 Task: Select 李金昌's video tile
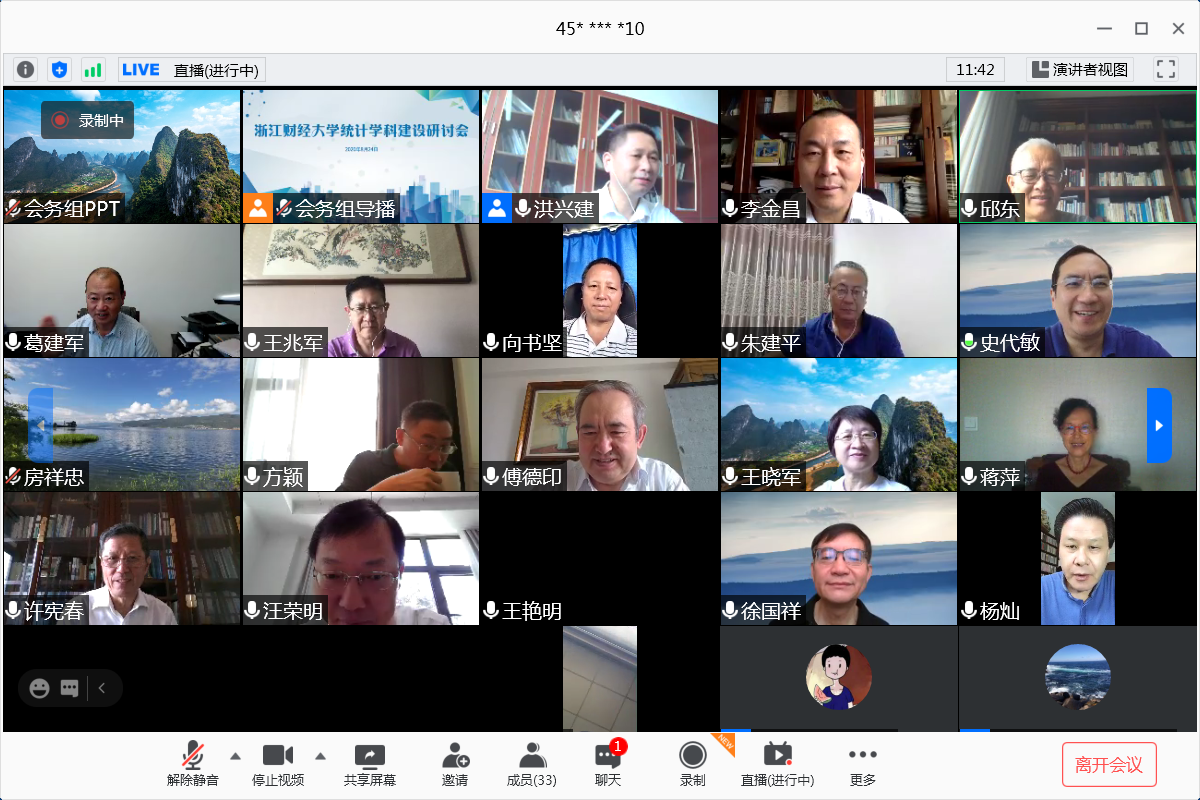pyautogui.click(x=838, y=156)
